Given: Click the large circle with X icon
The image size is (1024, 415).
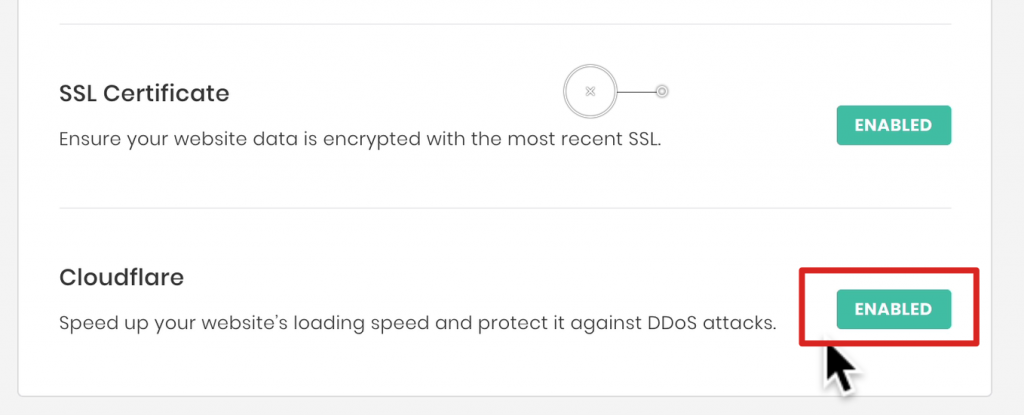Looking at the screenshot, I should click(x=590, y=92).
